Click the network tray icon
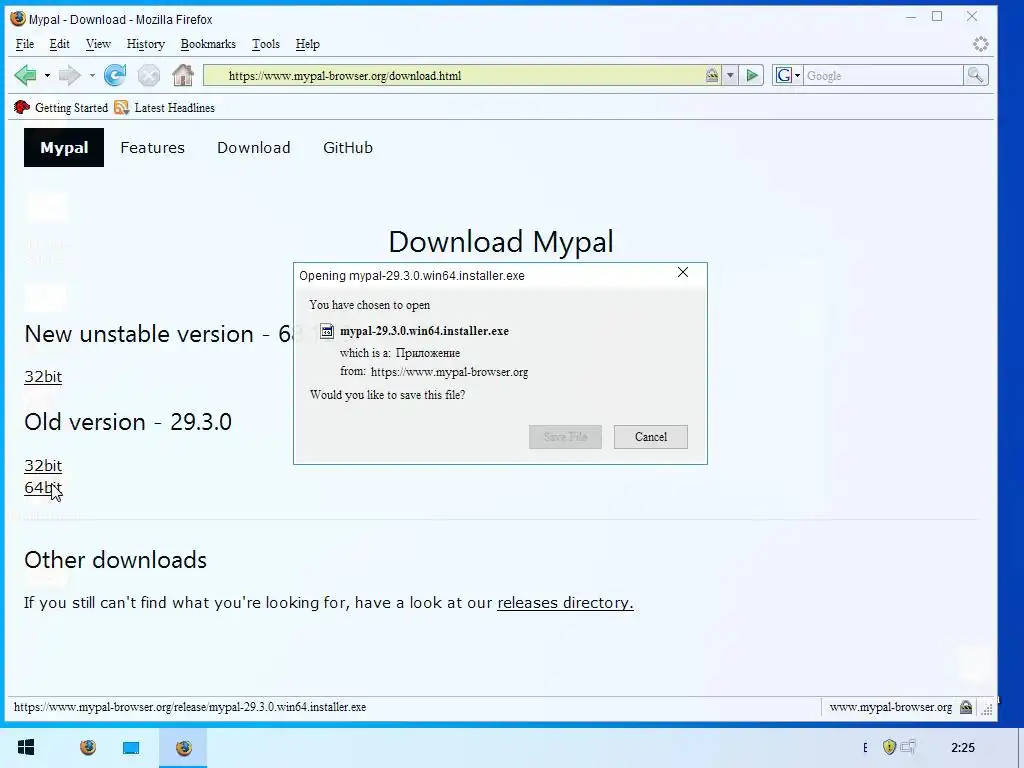 pyautogui.click(x=908, y=746)
